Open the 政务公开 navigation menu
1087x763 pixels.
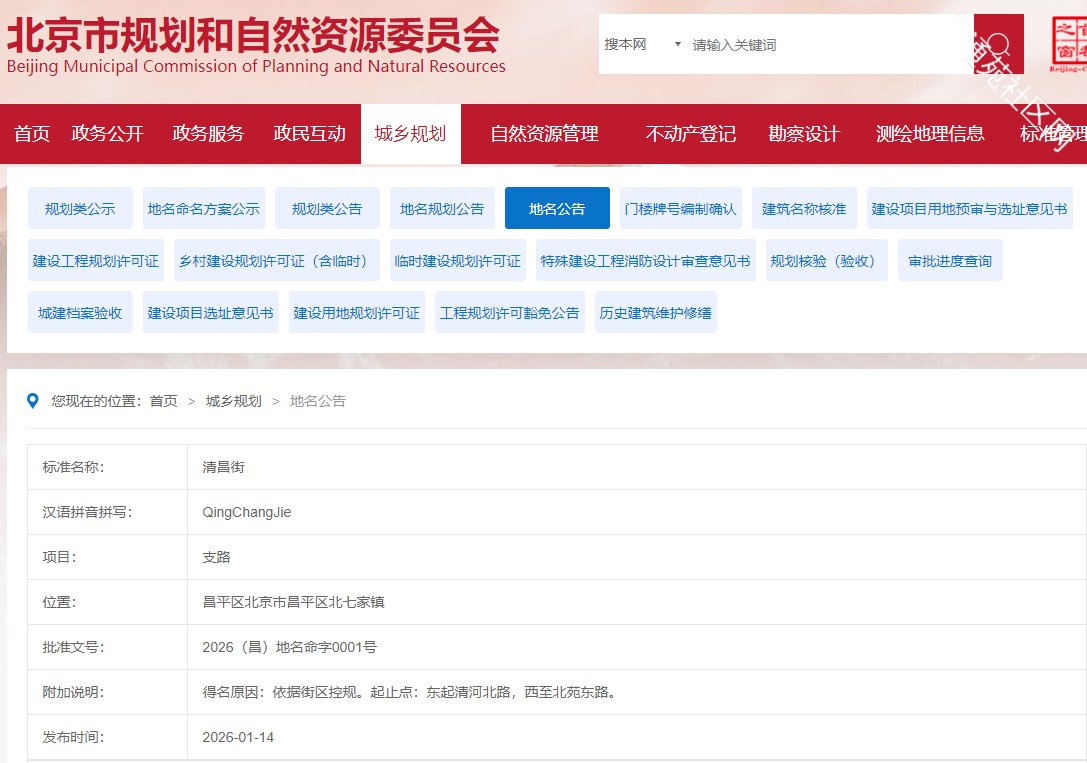[108, 134]
